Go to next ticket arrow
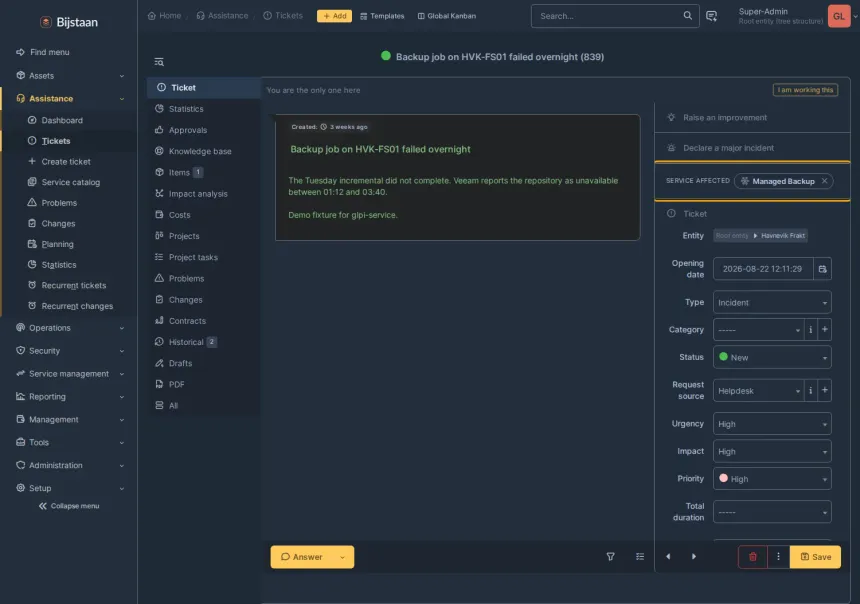This screenshot has width=860, height=604. [x=694, y=557]
